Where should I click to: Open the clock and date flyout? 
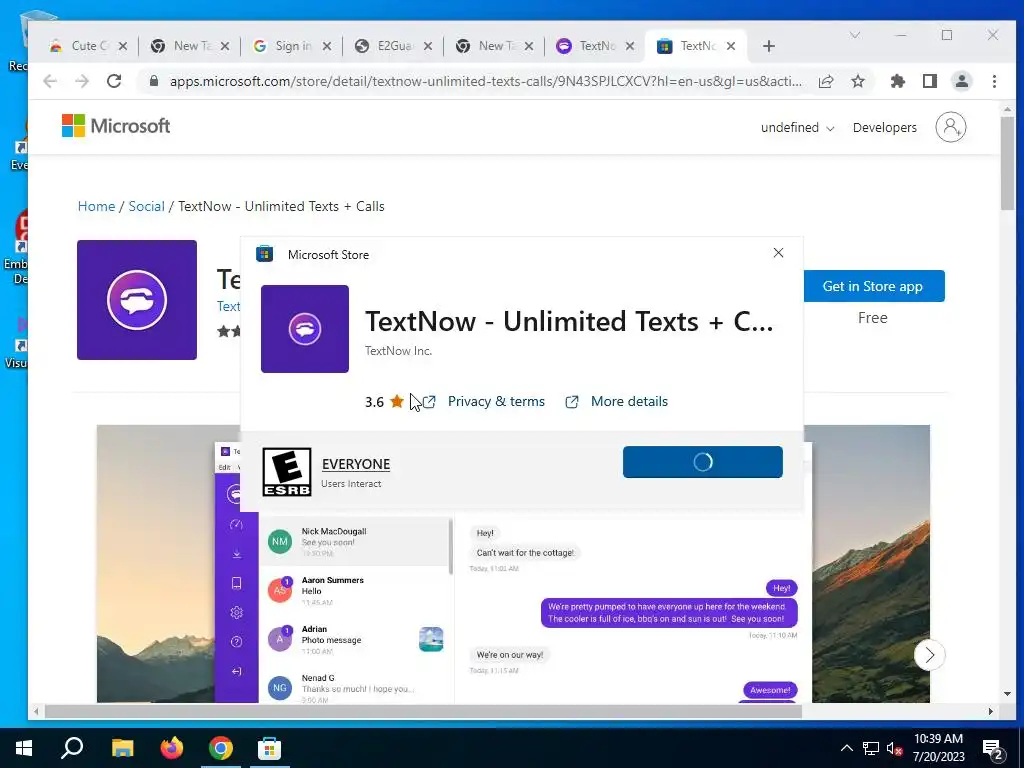tap(938, 748)
